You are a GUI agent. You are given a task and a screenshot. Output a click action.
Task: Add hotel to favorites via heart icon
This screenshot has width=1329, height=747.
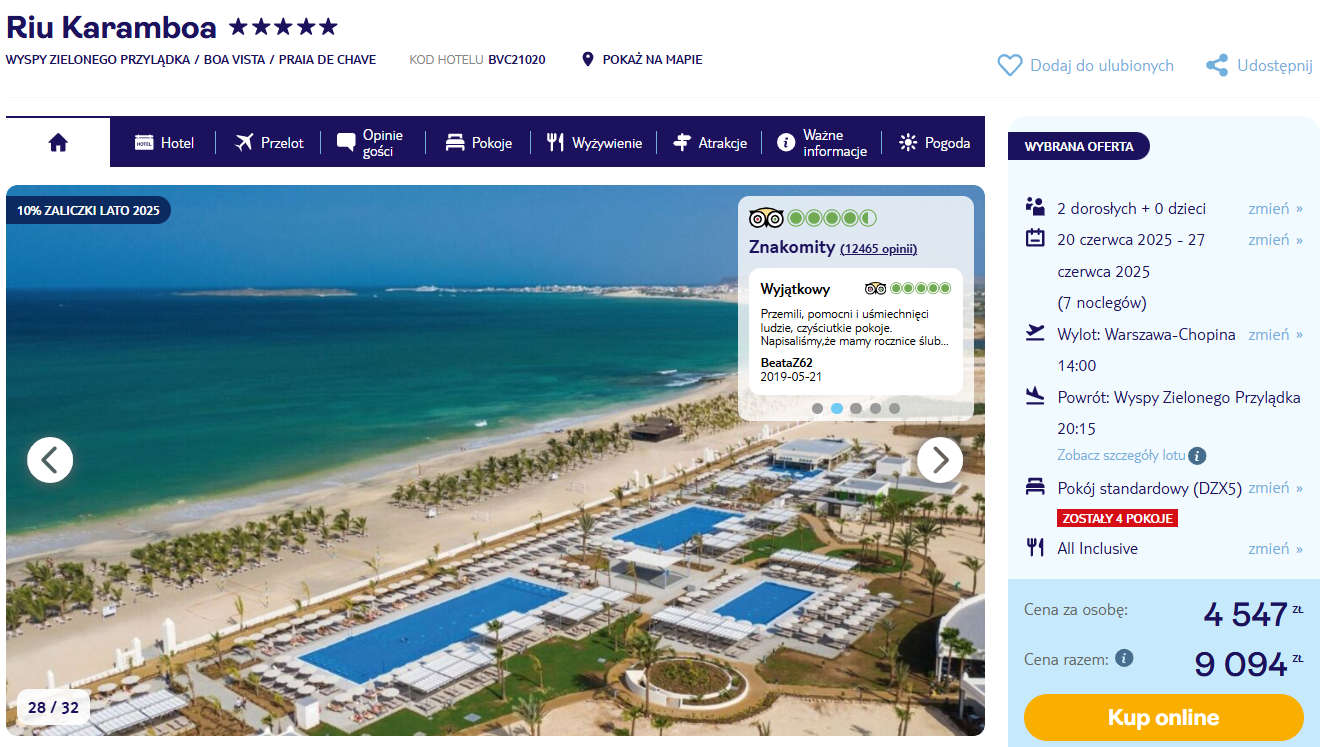pos(1009,65)
